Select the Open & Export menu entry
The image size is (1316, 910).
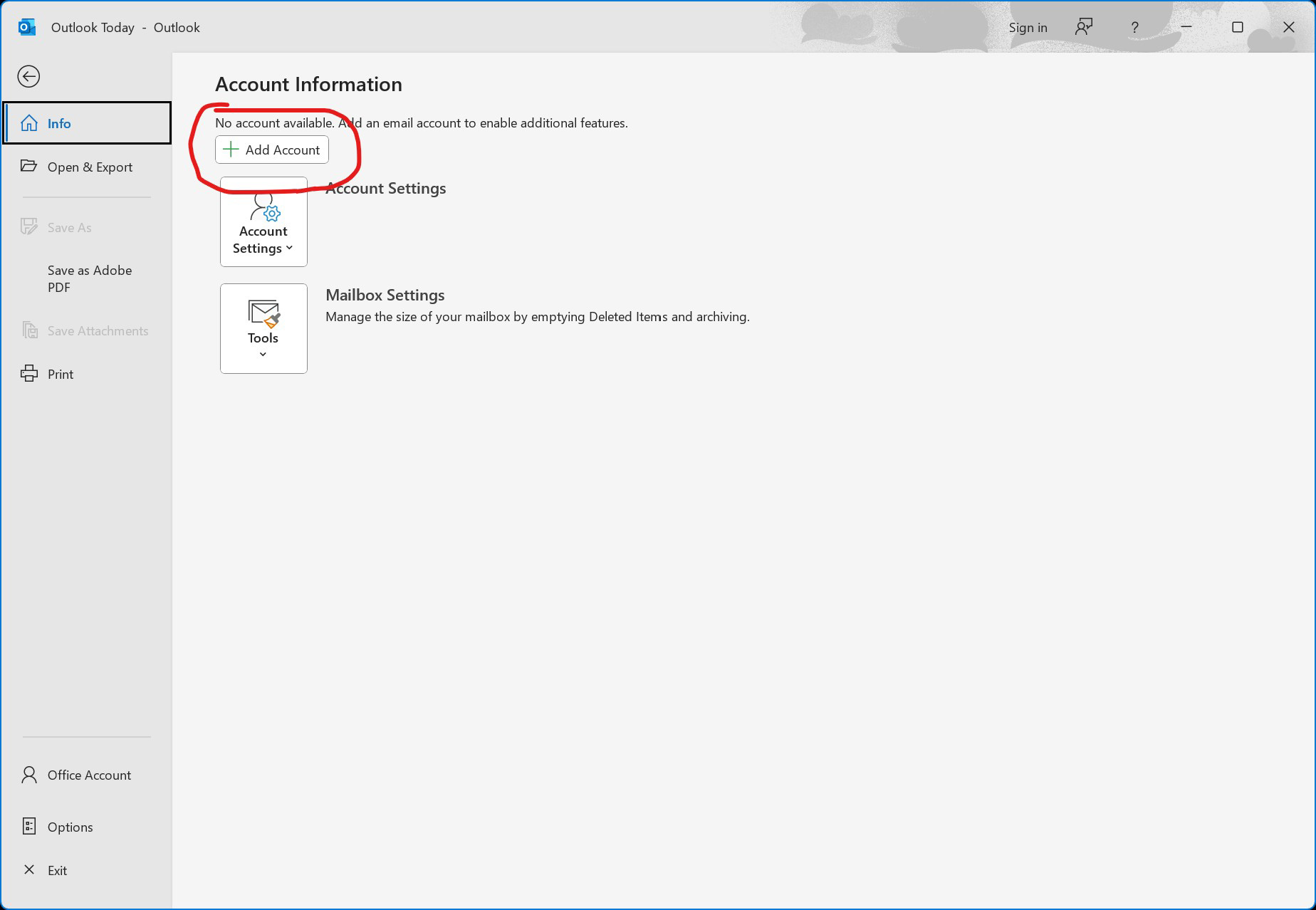click(90, 167)
